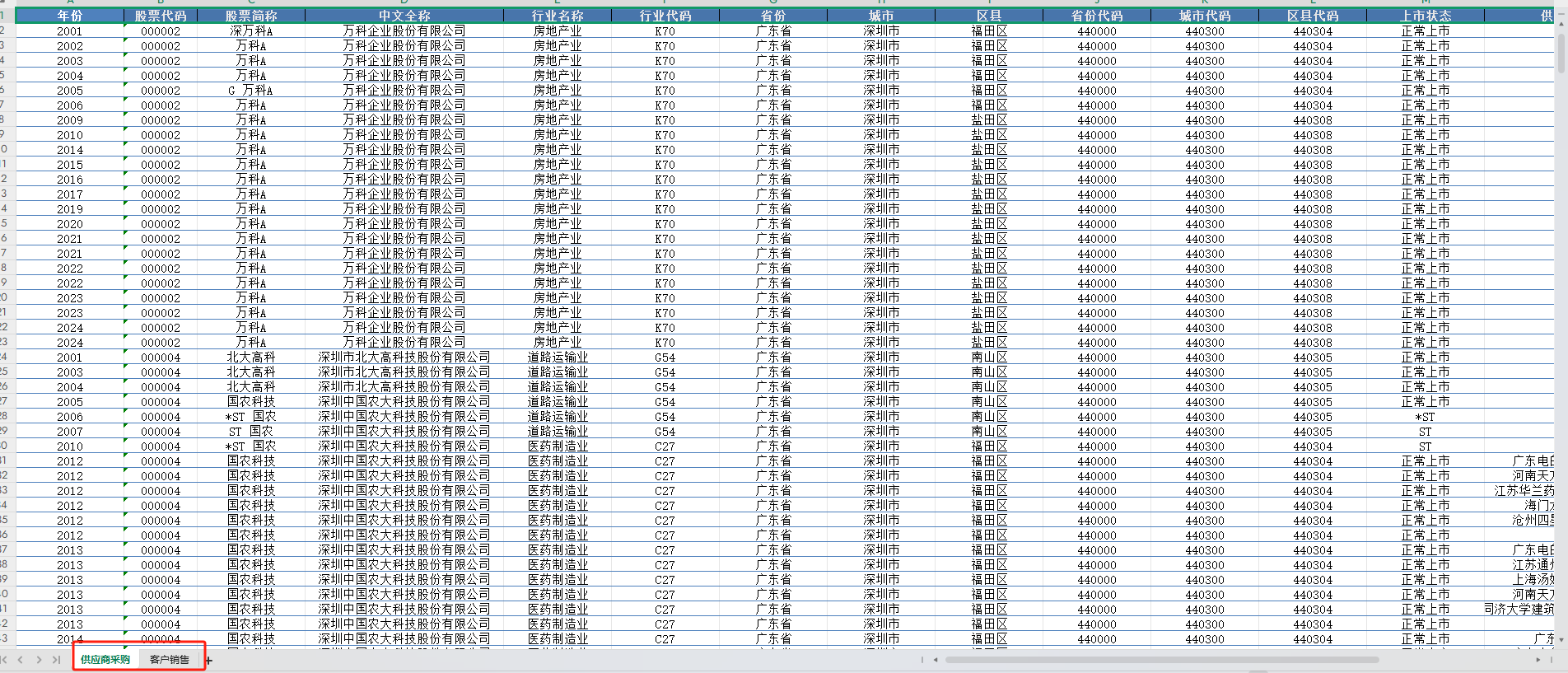
Task: Select the 区县 header cell
Action: 989,16
